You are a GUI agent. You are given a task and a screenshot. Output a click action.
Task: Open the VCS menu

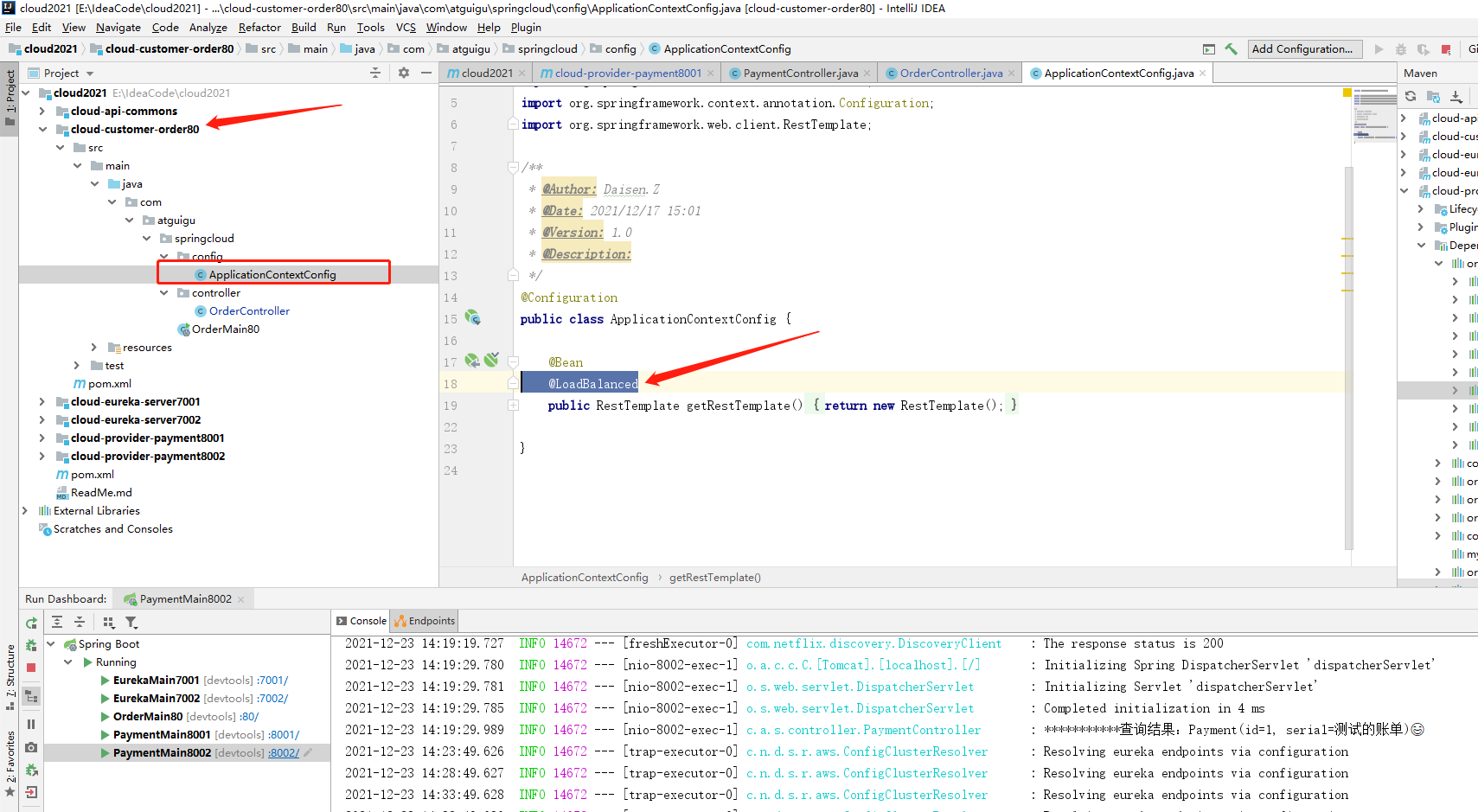click(406, 28)
